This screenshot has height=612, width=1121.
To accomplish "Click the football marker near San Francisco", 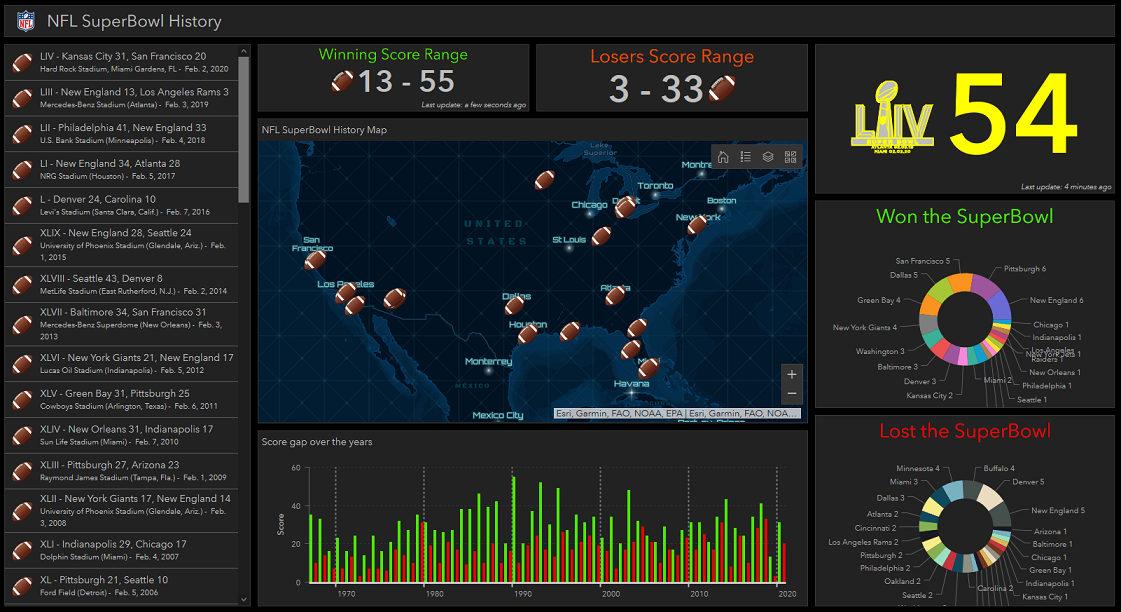I will point(315,261).
